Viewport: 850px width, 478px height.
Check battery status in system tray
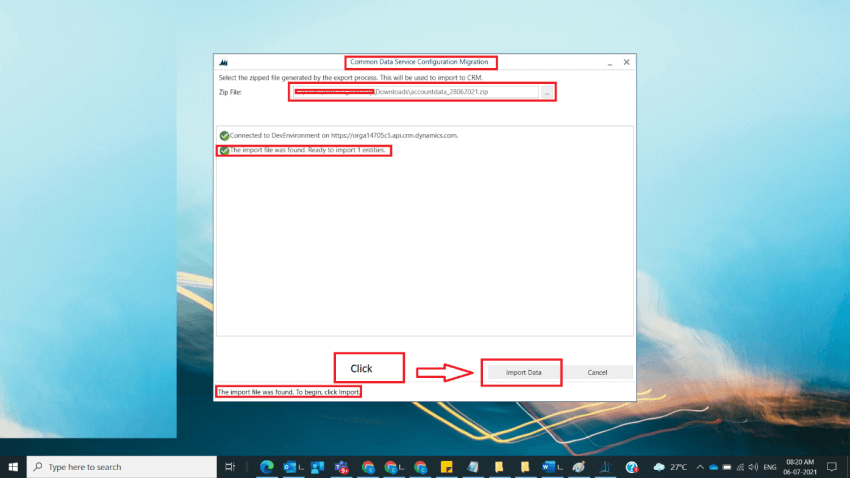(727, 467)
